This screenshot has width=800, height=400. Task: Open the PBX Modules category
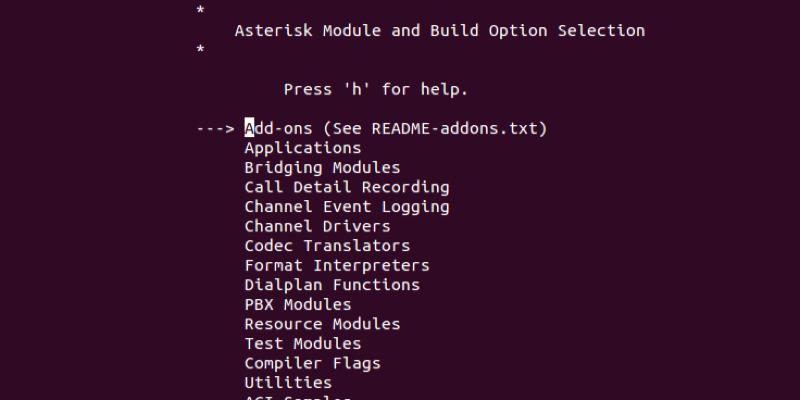tap(298, 304)
